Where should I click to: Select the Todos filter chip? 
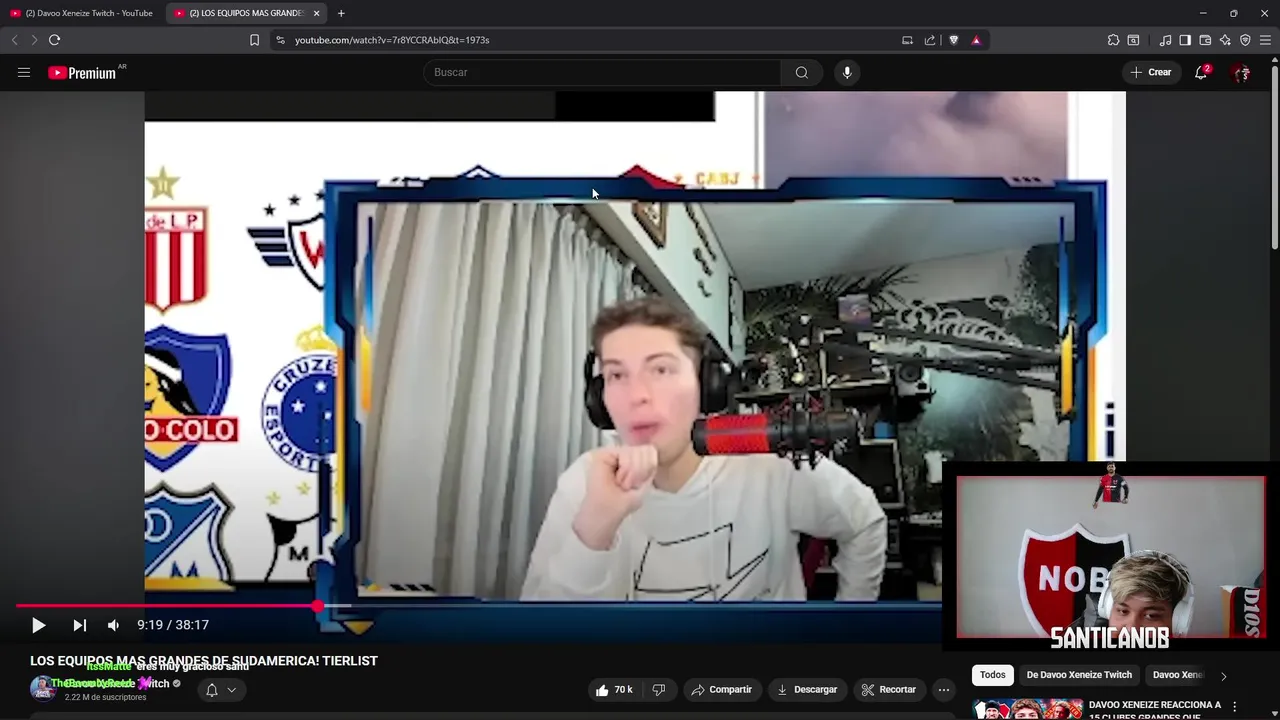coord(993,675)
